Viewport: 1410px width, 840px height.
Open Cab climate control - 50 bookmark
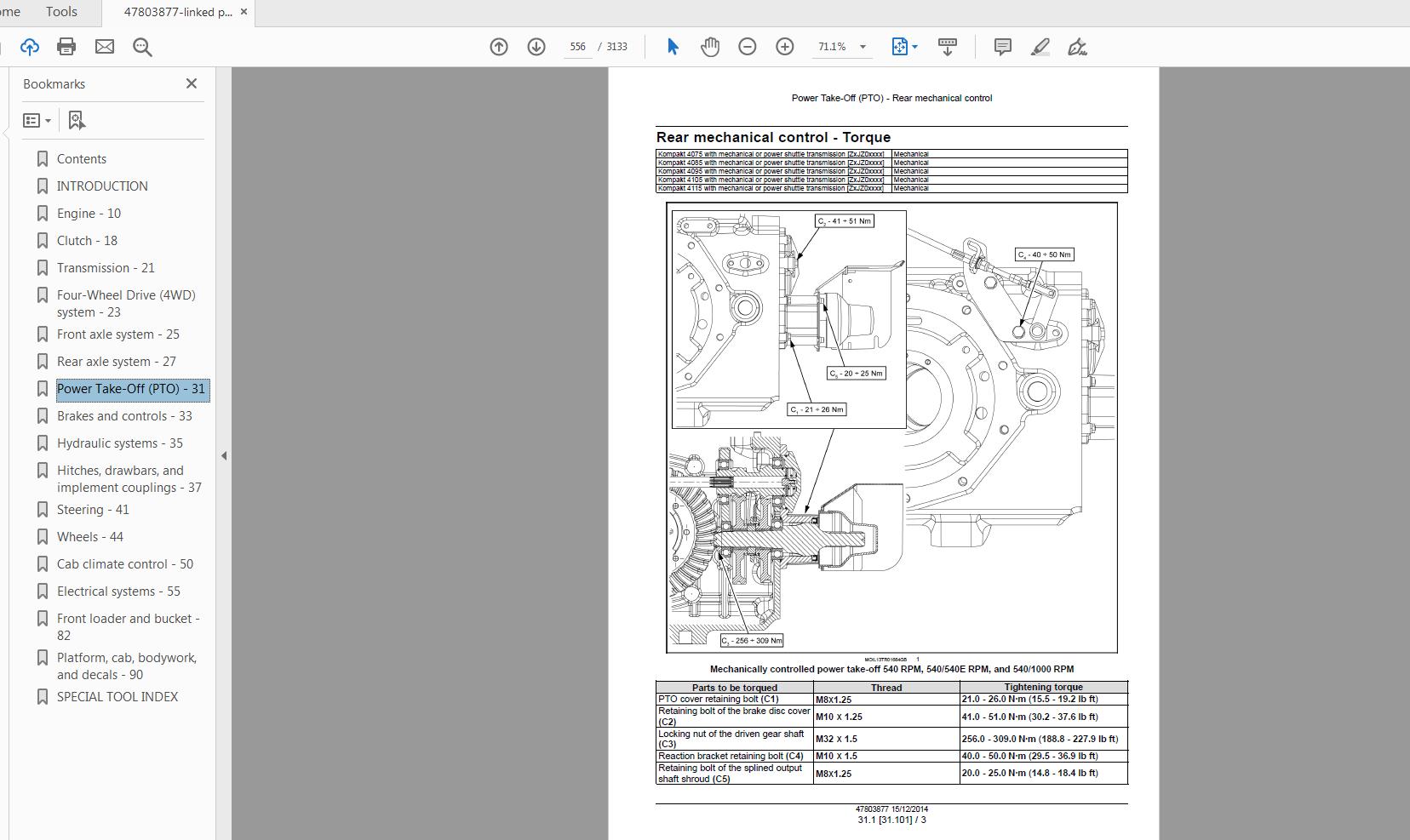(x=125, y=564)
